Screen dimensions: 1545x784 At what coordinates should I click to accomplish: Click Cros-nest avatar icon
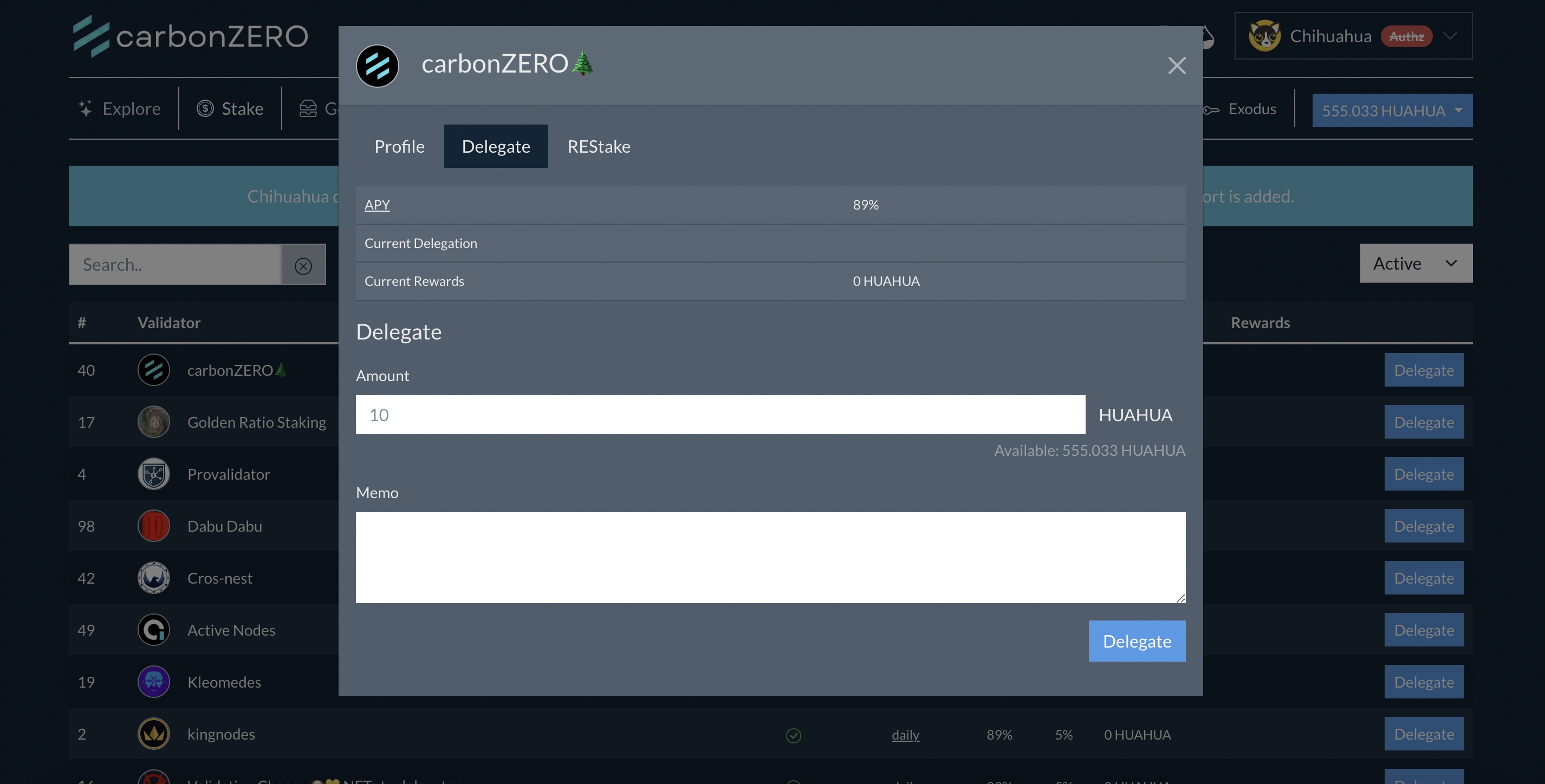coord(153,578)
